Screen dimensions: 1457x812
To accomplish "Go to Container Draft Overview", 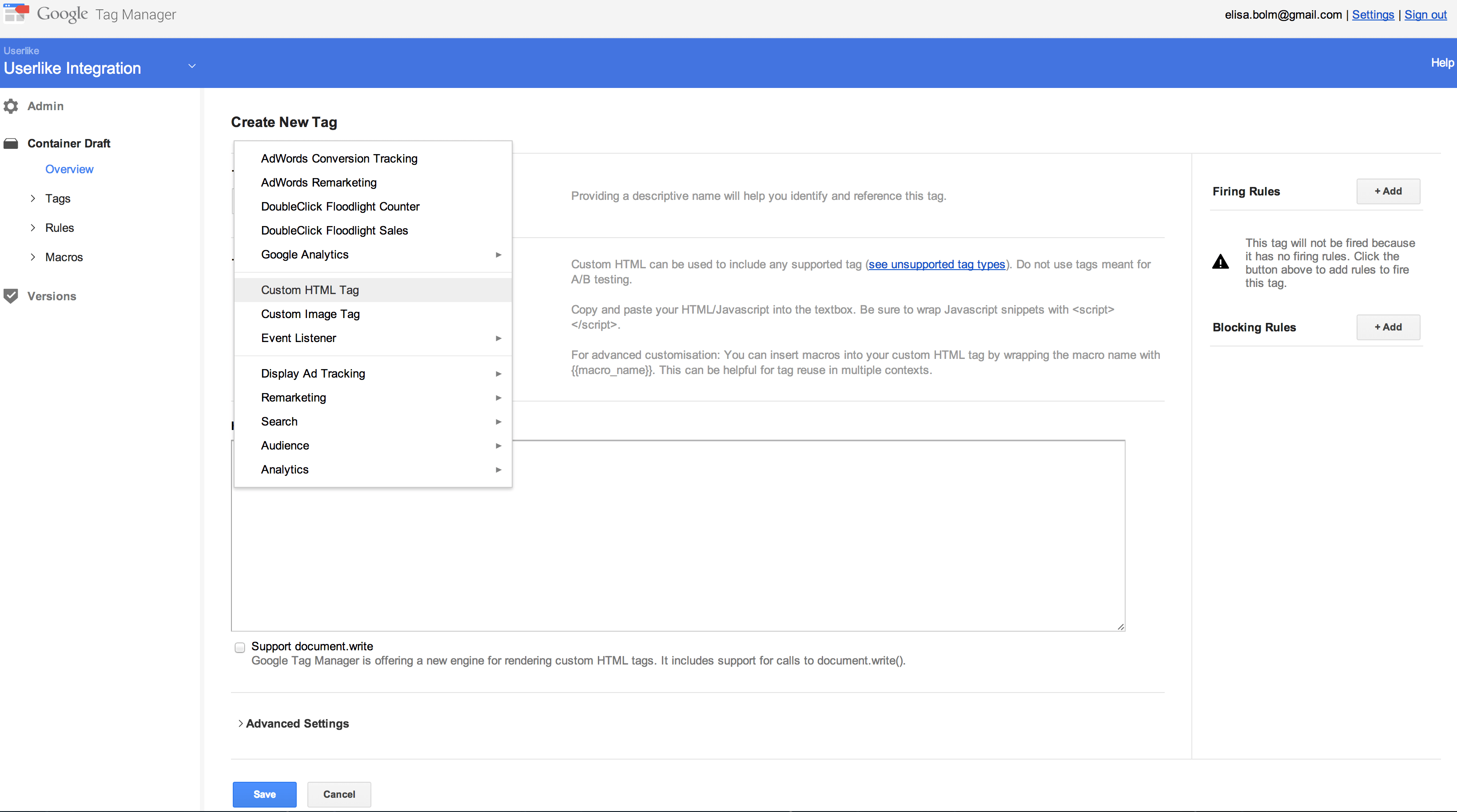I will (70, 169).
